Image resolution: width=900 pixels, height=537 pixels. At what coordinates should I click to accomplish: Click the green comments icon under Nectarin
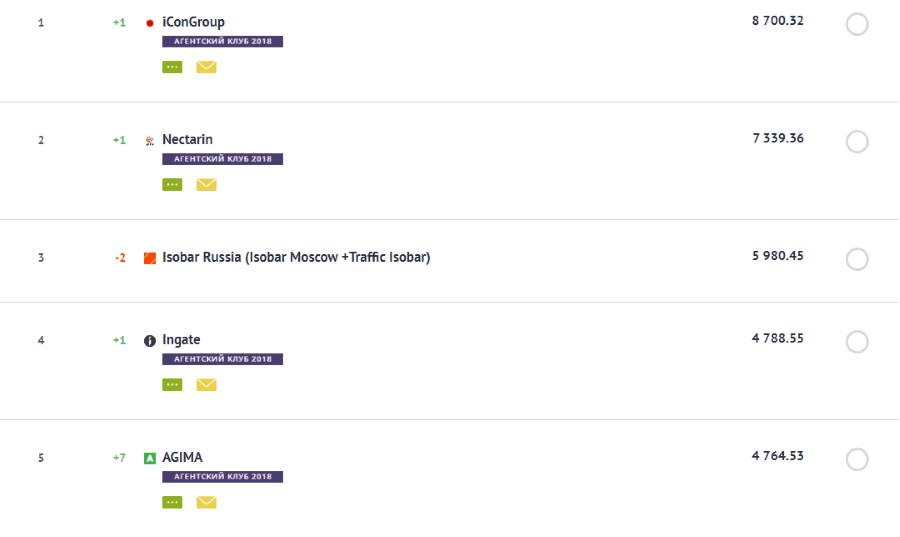pos(172,184)
